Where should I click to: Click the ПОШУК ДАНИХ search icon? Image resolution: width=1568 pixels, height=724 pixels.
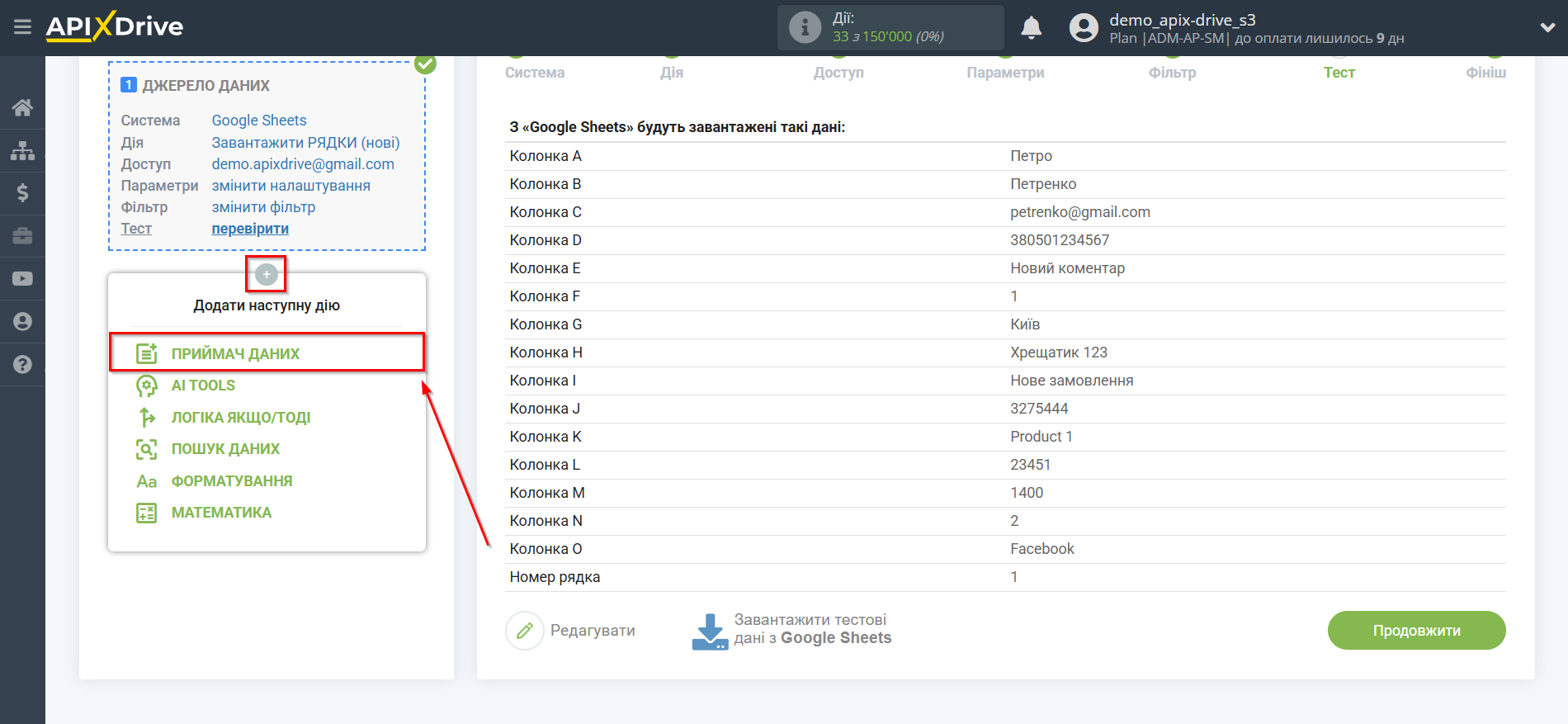[147, 449]
